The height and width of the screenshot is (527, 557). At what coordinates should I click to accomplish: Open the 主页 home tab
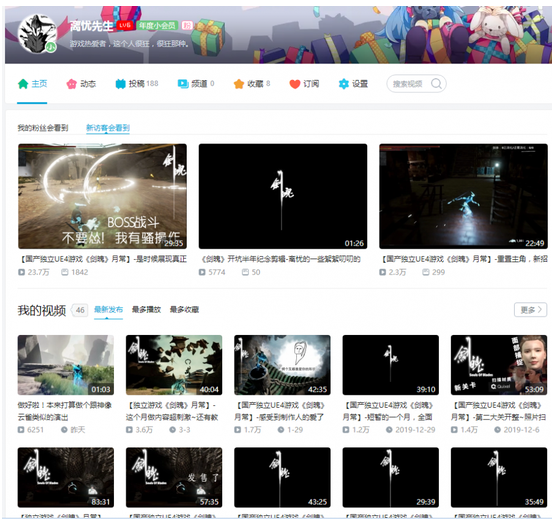click(x=32, y=84)
